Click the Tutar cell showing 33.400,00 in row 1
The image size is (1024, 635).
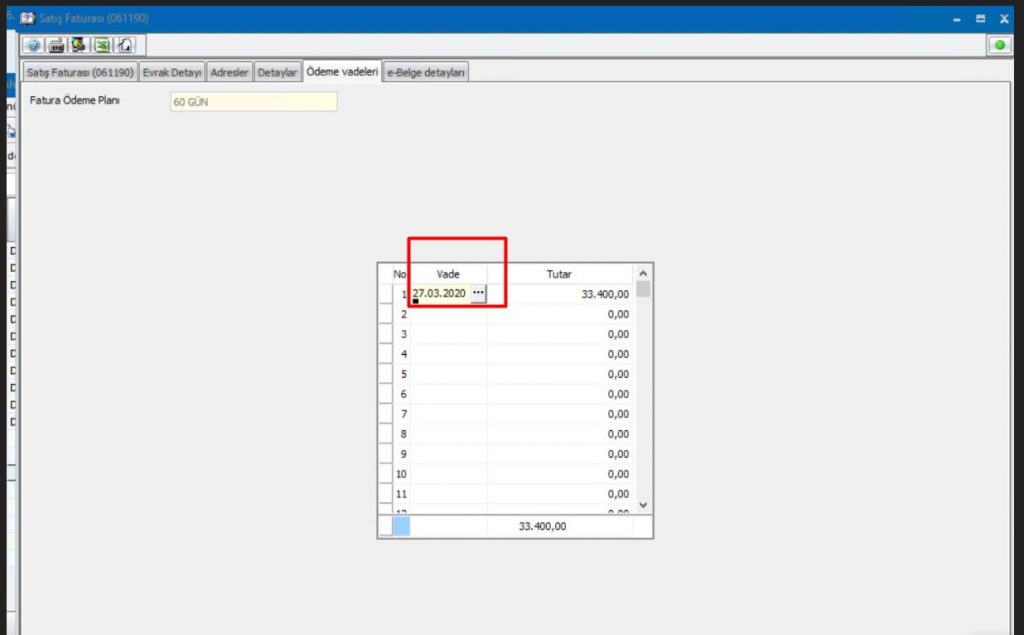pos(560,294)
